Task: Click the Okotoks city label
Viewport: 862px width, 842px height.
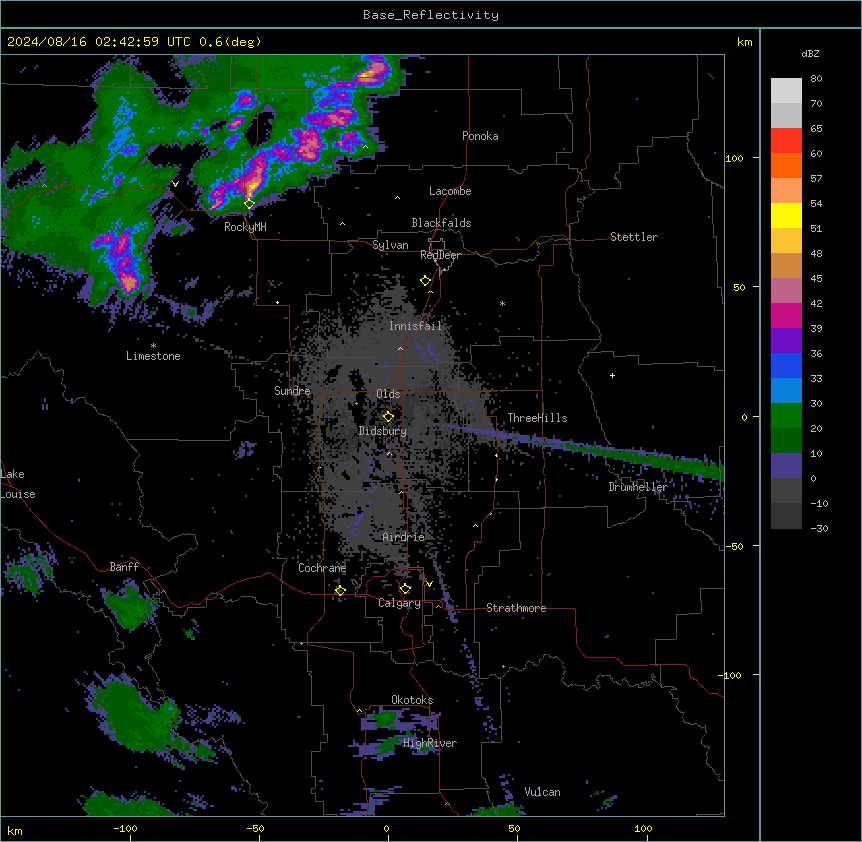Action: pos(412,700)
